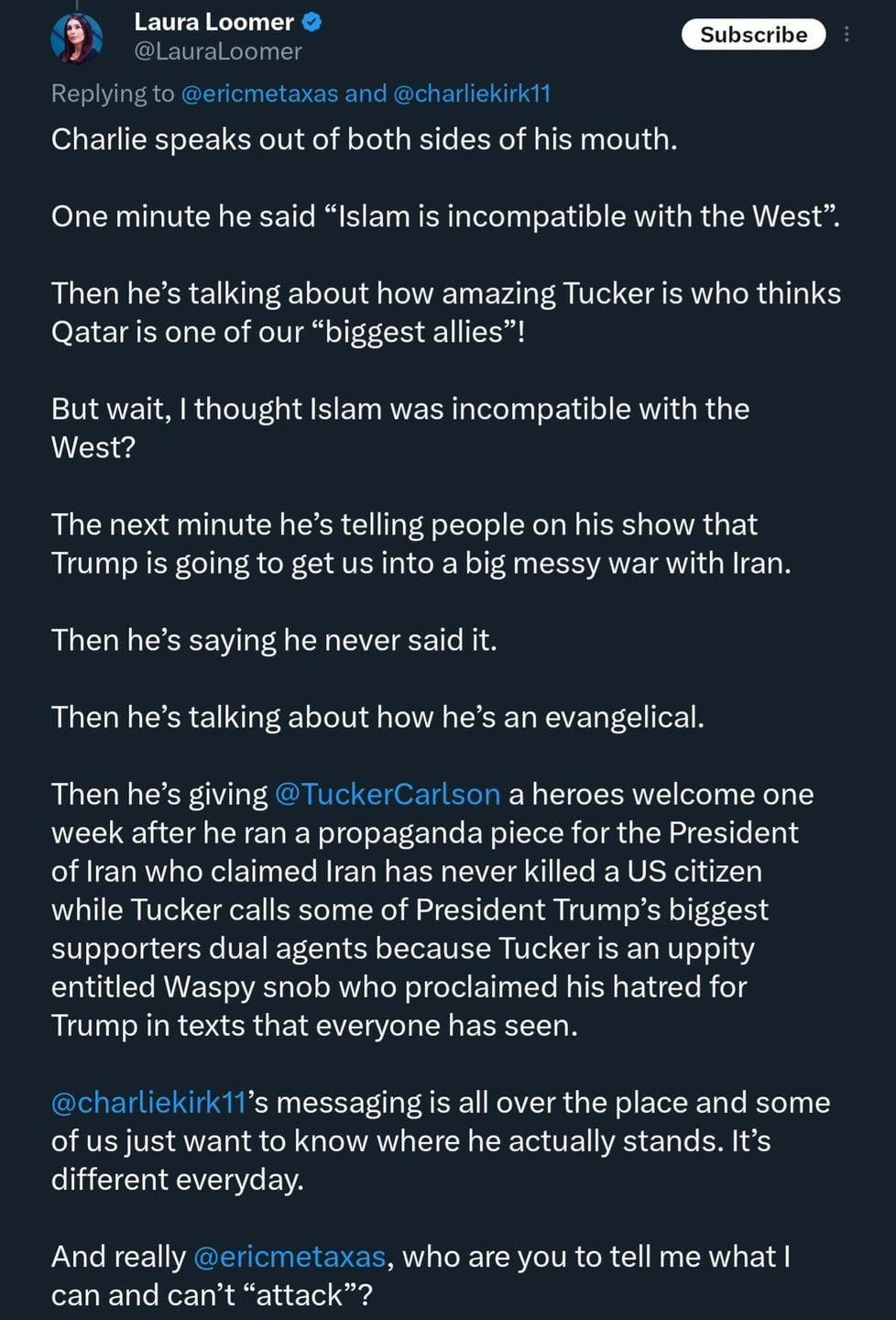The image size is (896, 1320).
Task: Open @ericmetaxas in the Replying to line
Action: tap(259, 93)
